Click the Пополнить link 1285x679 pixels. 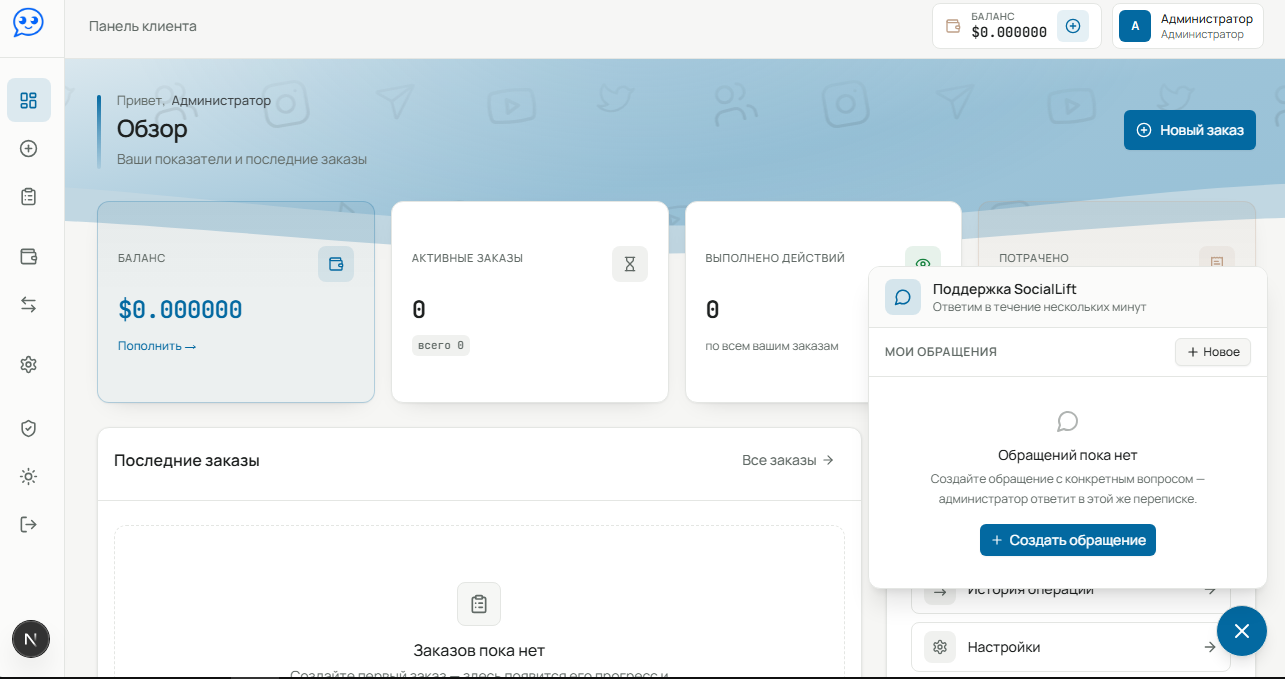click(157, 346)
